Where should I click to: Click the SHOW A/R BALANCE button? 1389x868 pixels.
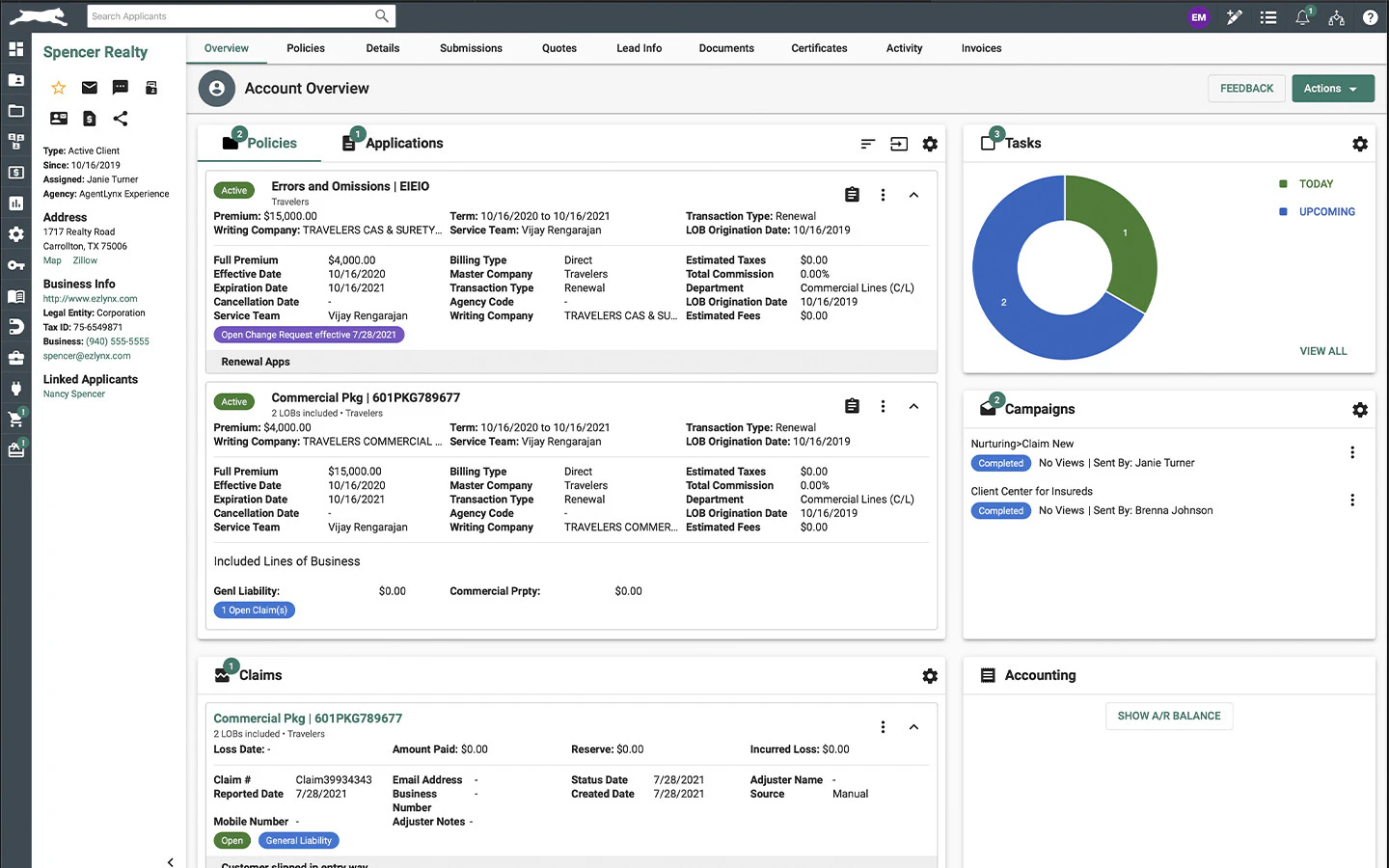[x=1168, y=716]
